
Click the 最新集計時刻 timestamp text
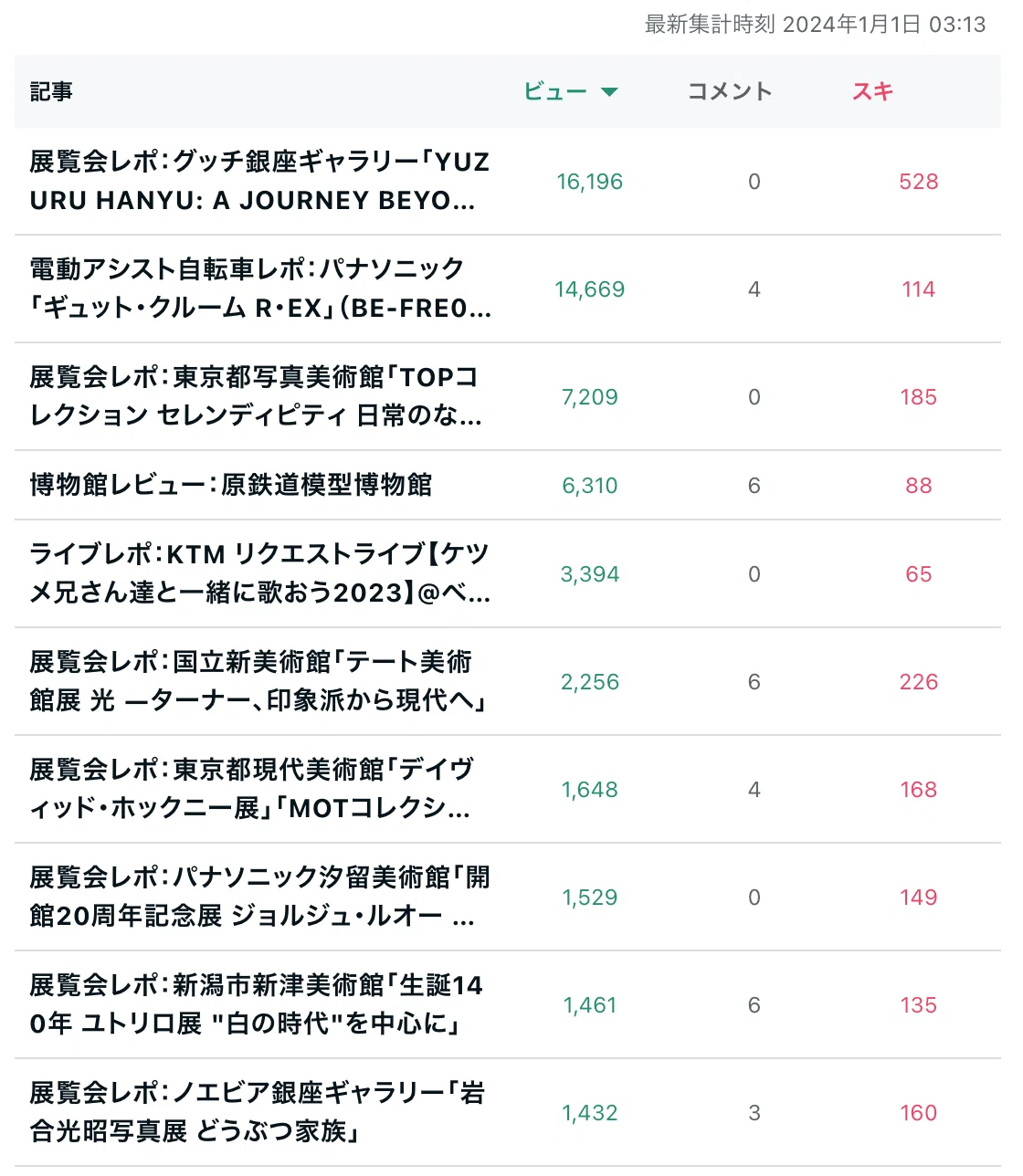point(816,25)
